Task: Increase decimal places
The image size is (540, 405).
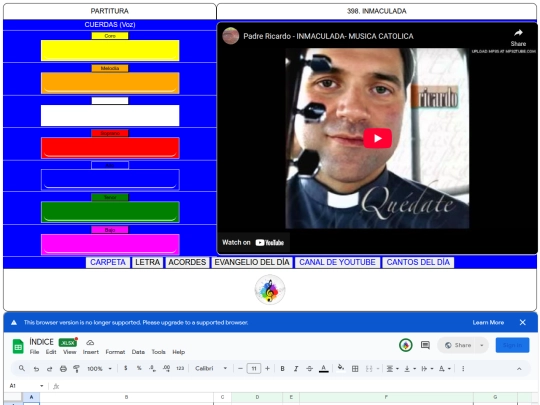Action: pyautogui.click(x=166, y=368)
